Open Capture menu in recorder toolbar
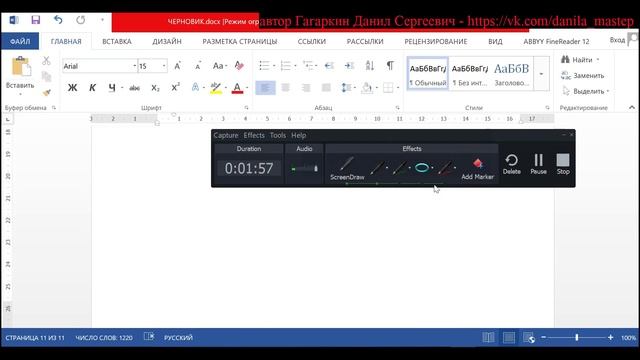This screenshot has width=640, height=360. [x=226, y=136]
